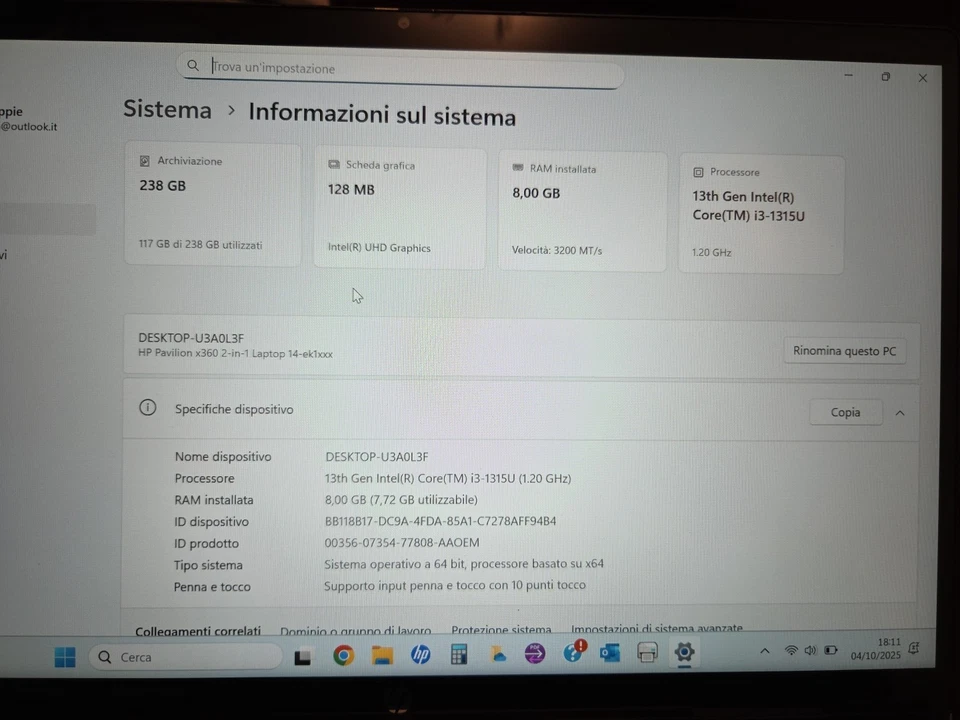Open the purple PDF converter taskbar icon
Viewport: 960px width, 720px height.
[535, 656]
